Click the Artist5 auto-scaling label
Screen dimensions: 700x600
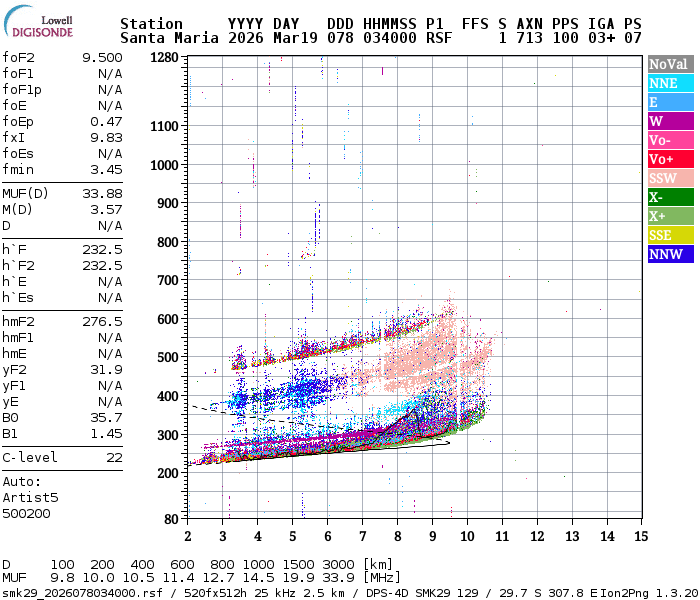click(x=31, y=497)
